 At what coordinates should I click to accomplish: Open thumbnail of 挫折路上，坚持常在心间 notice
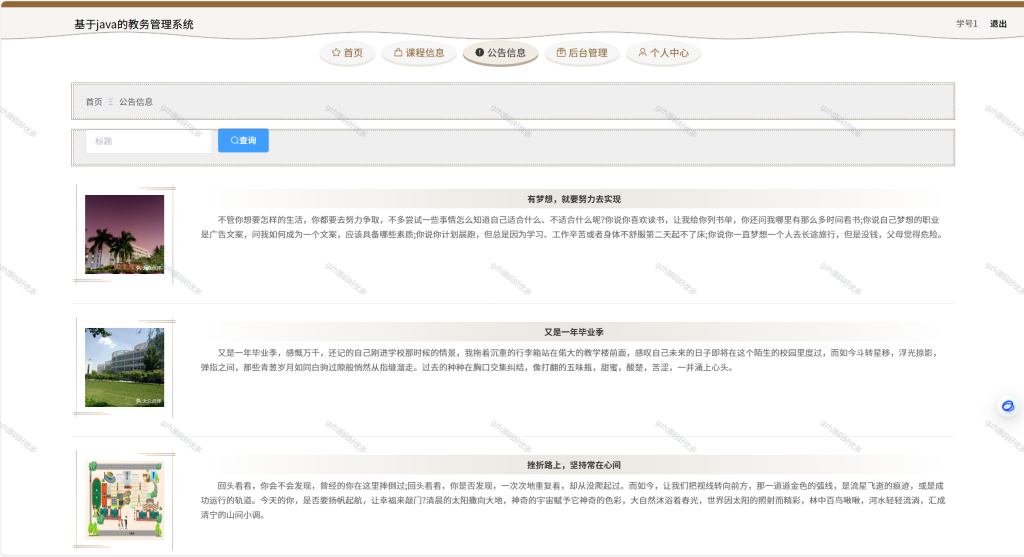(x=124, y=500)
